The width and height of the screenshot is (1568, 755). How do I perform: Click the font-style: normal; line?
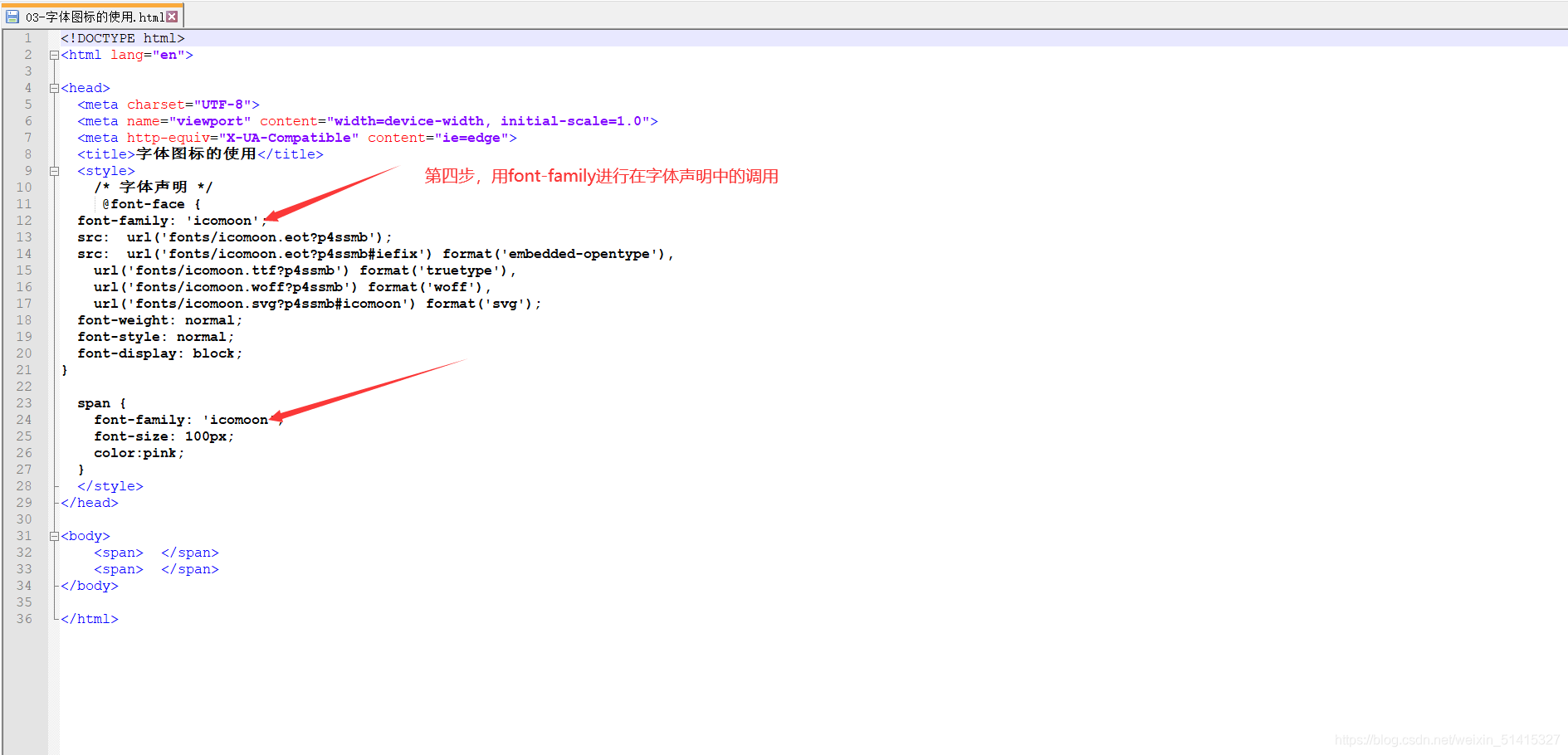click(156, 337)
